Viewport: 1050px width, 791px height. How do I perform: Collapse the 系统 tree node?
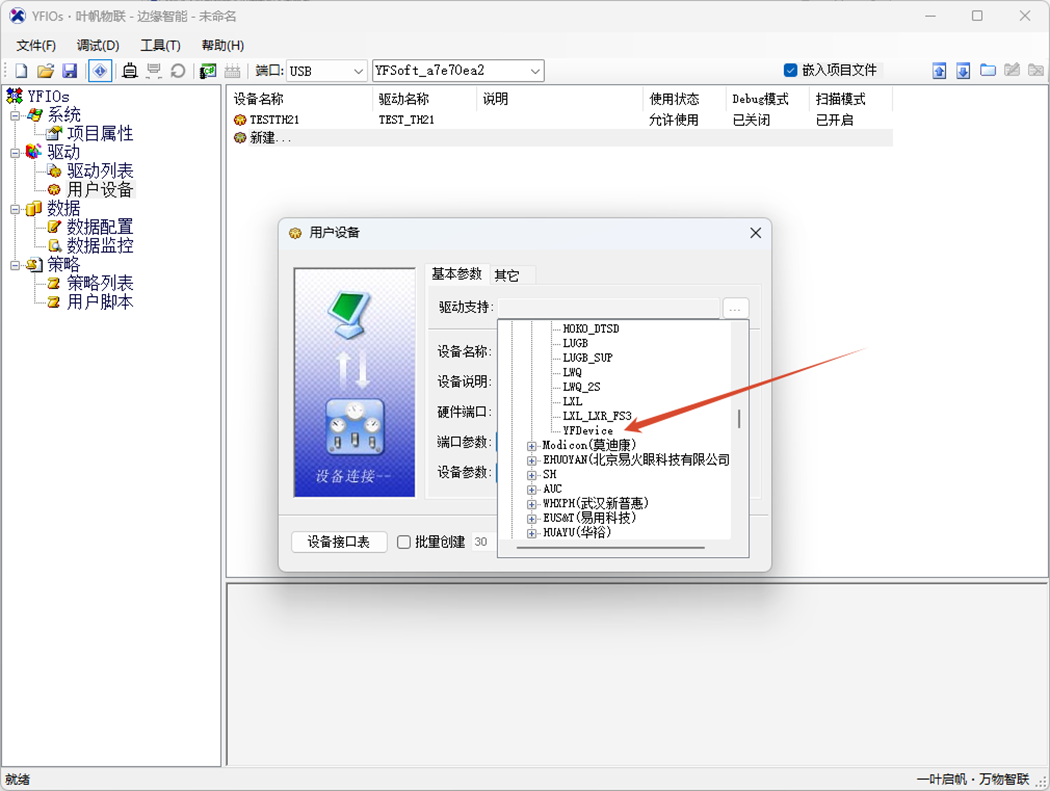tap(15, 116)
